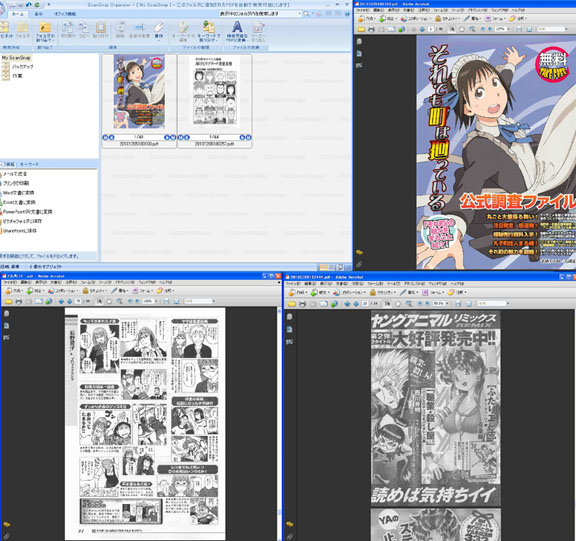Select Marquee Zoom tool in top-right Acrobat

point(472,29)
